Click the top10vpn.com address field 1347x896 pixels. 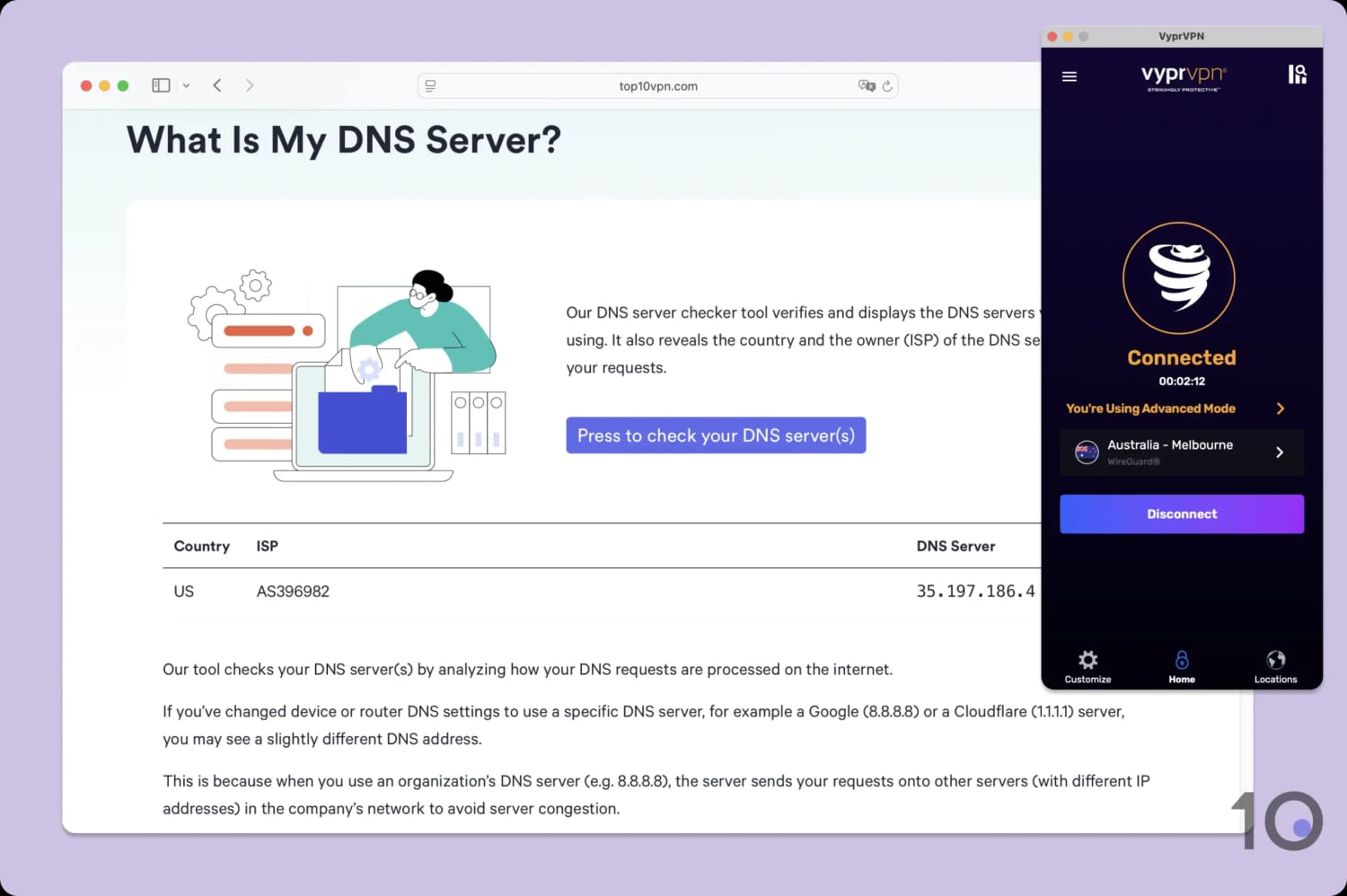coord(658,86)
